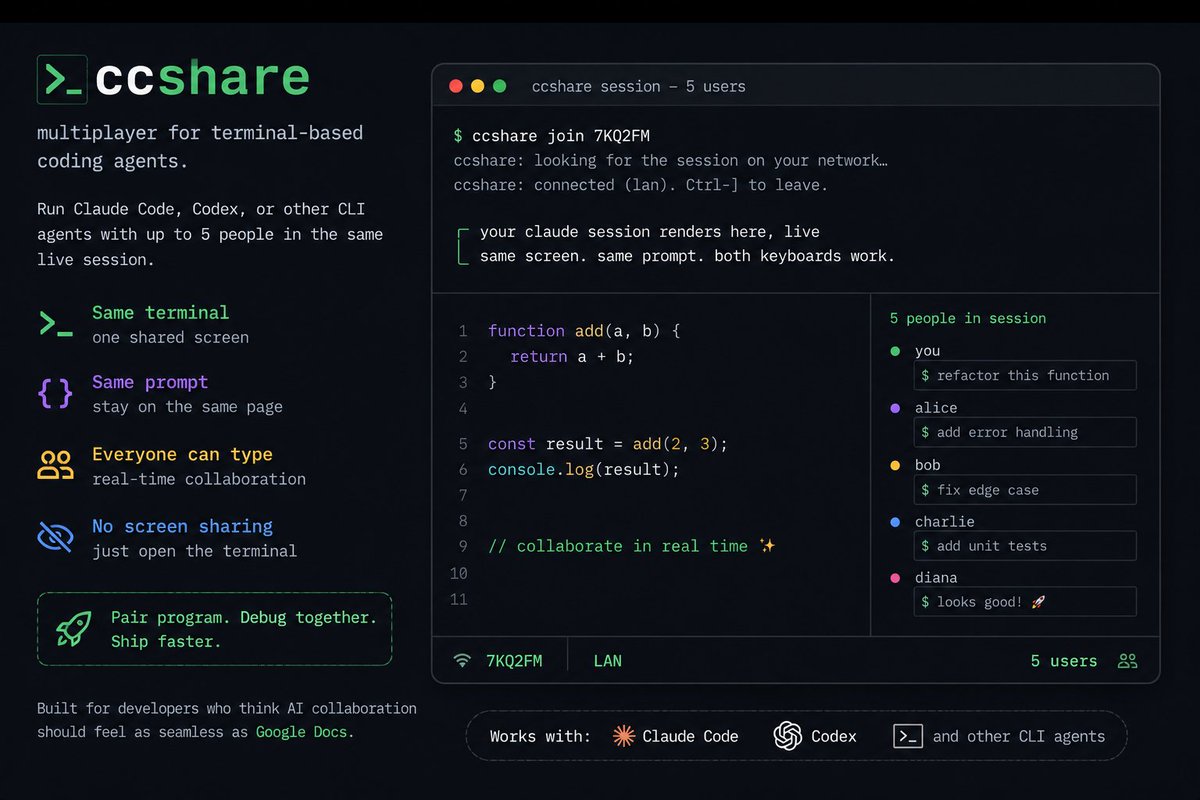Click the ccshare terminal prompt logo icon
The image size is (1200, 800).
(x=62, y=79)
